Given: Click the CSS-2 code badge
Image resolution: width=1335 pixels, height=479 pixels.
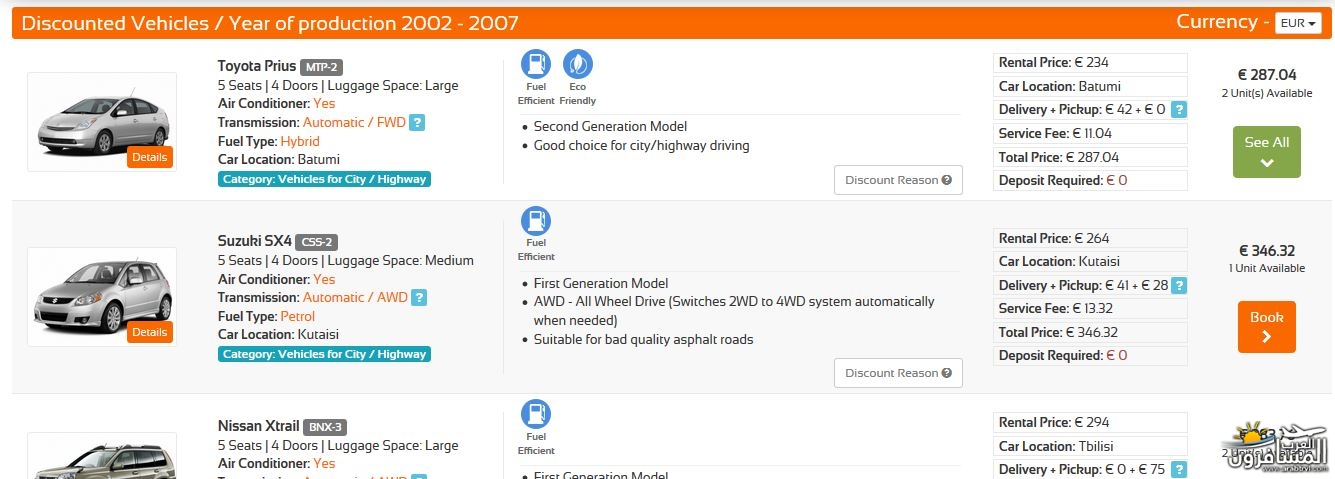Looking at the screenshot, I should [x=316, y=242].
